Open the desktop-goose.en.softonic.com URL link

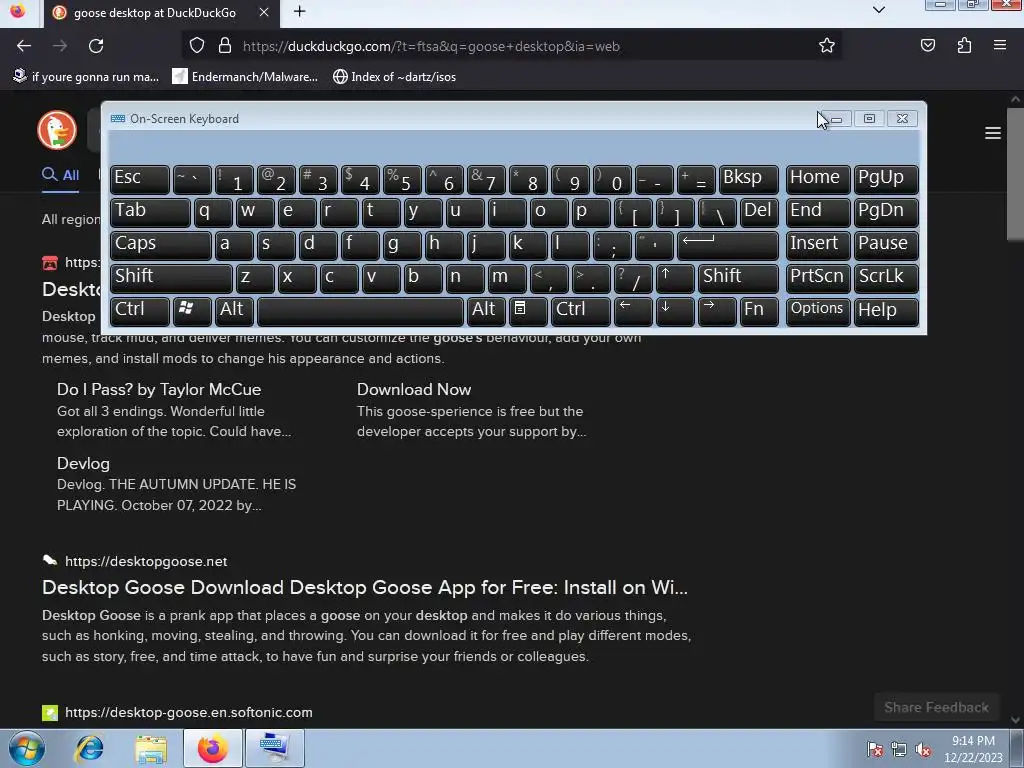pos(188,712)
